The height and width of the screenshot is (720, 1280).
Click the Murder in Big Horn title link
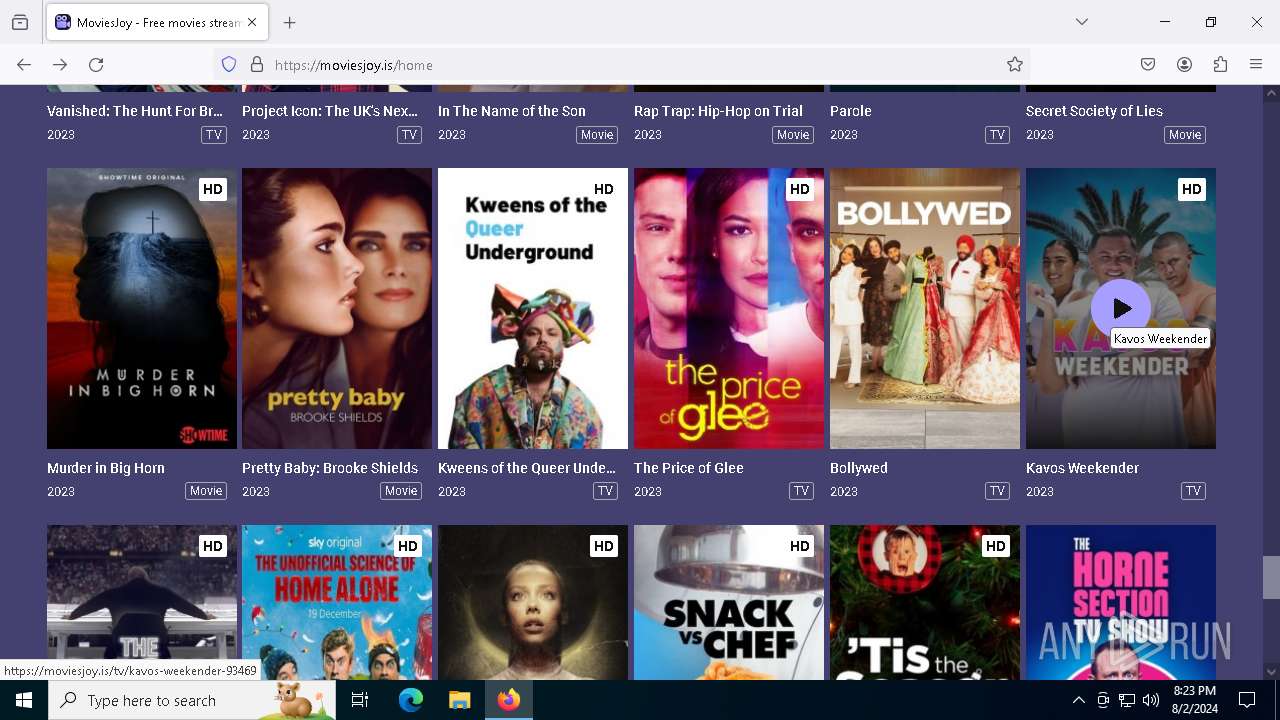pyautogui.click(x=106, y=468)
